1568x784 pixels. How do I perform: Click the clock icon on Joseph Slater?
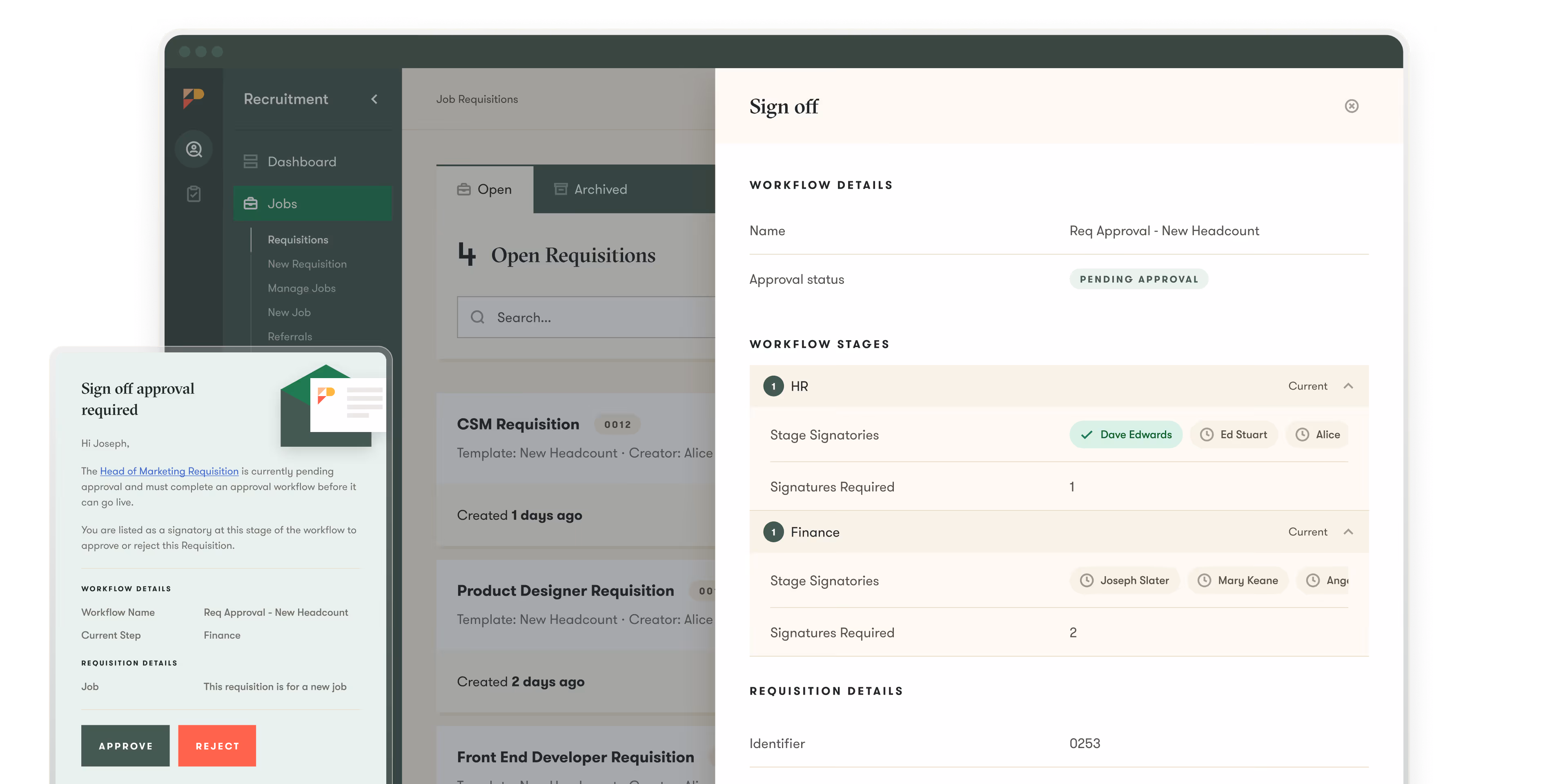pyautogui.click(x=1087, y=580)
